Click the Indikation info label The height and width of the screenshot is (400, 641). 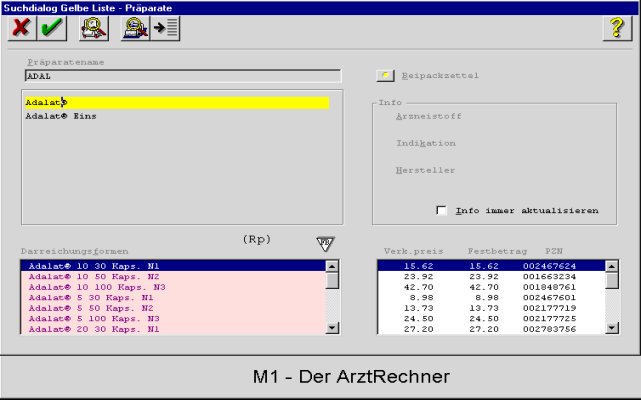(426, 144)
